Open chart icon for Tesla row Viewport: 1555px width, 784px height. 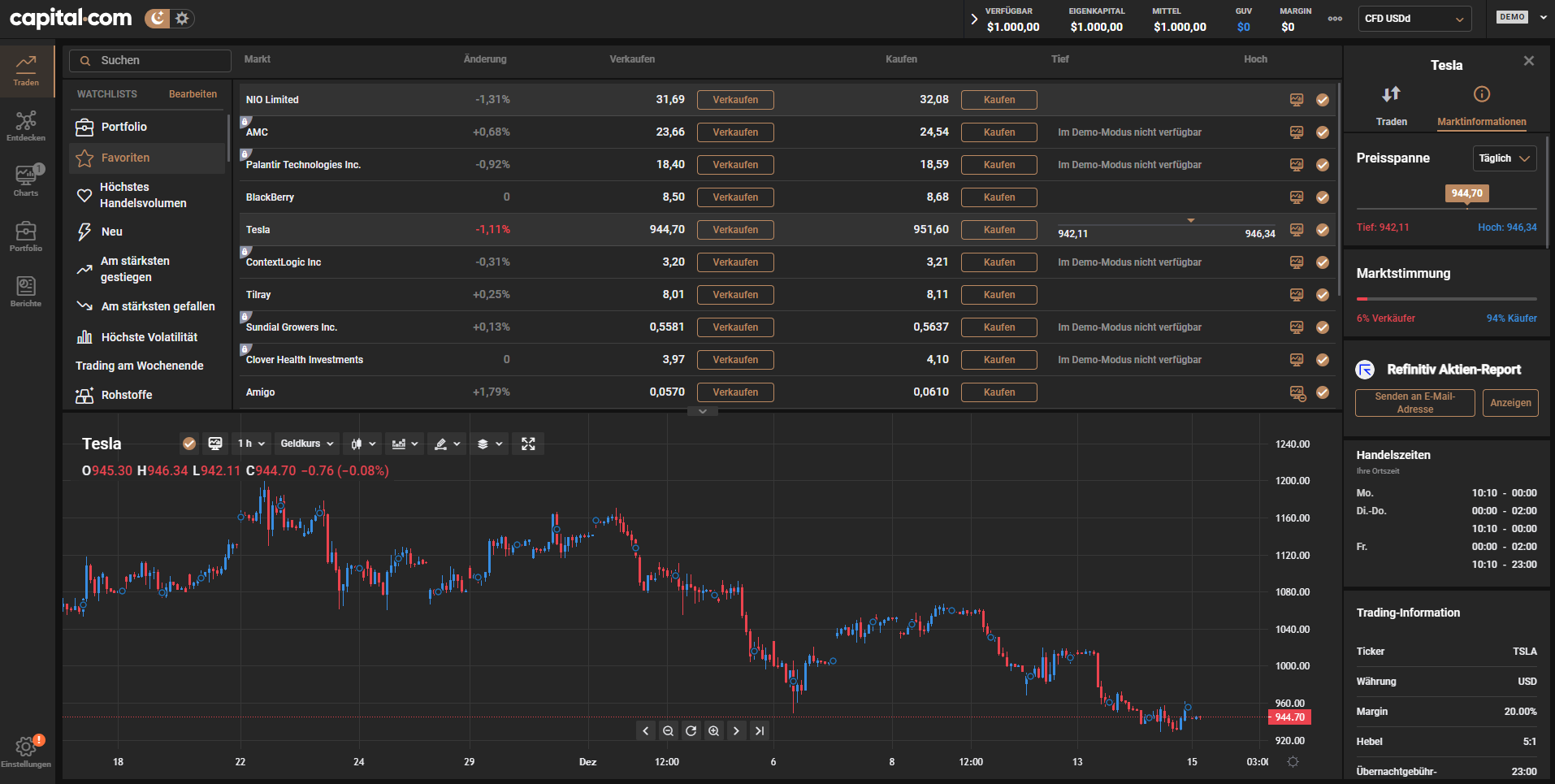(1297, 230)
